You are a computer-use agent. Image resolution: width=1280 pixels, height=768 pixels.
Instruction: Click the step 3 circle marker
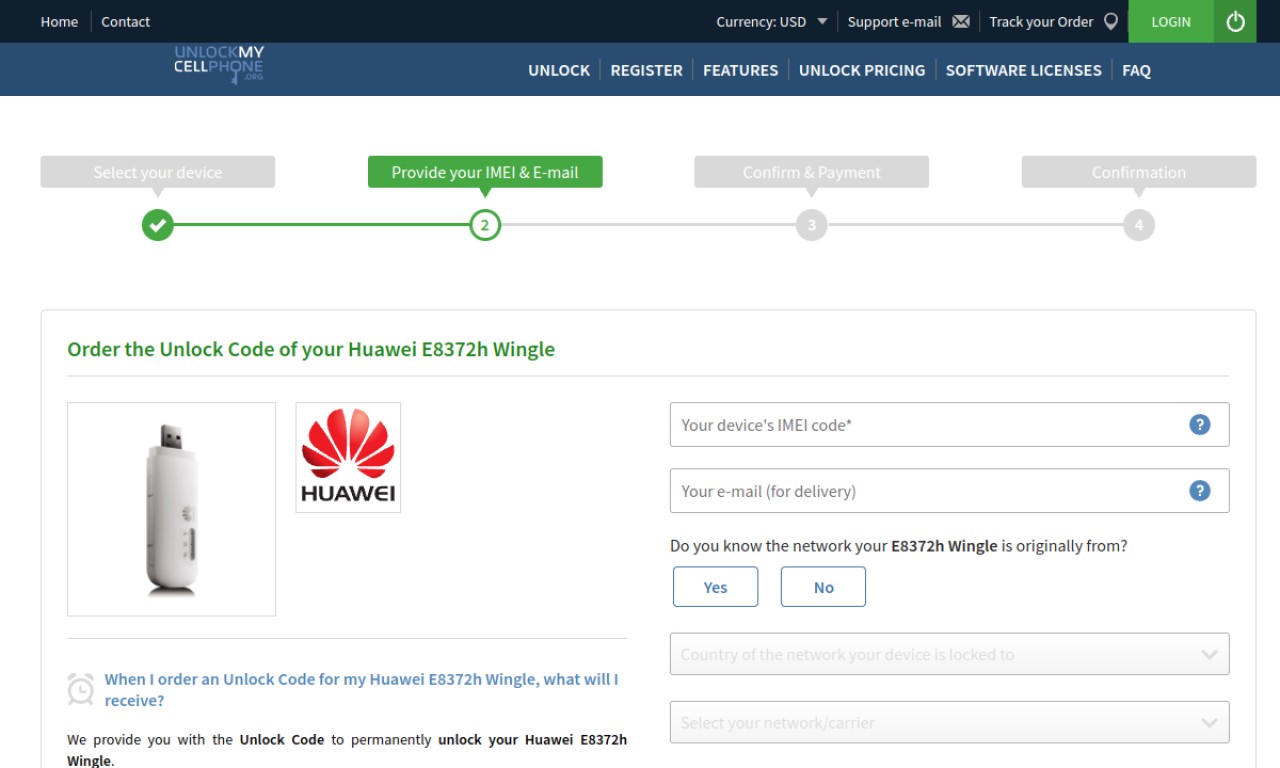(x=811, y=225)
